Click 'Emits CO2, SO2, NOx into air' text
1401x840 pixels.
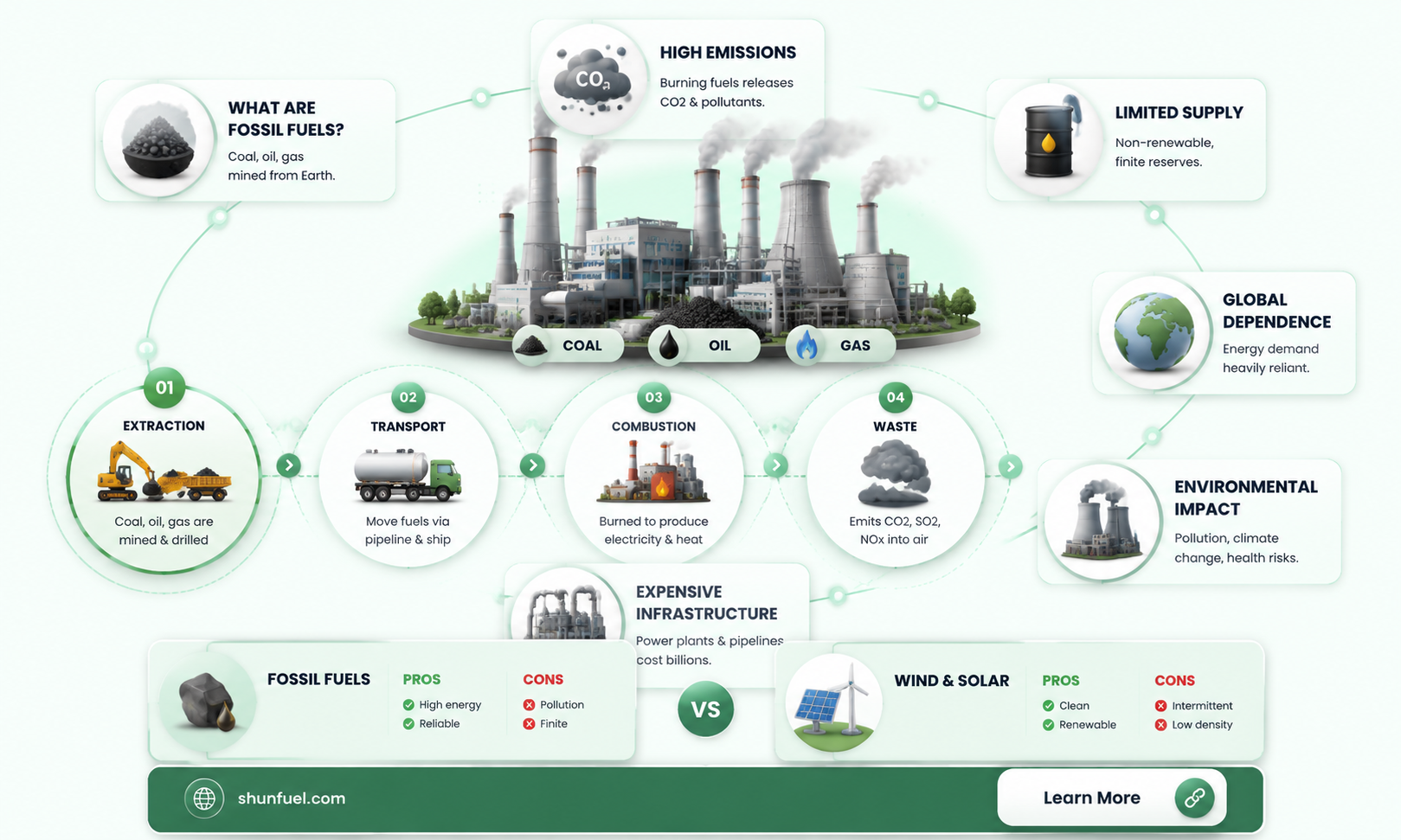click(x=895, y=530)
